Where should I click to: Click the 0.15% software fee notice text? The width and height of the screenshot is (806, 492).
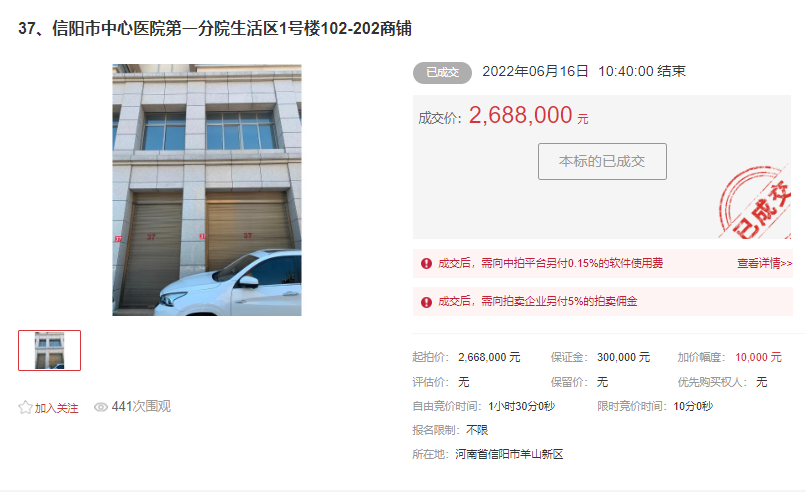click(550, 263)
